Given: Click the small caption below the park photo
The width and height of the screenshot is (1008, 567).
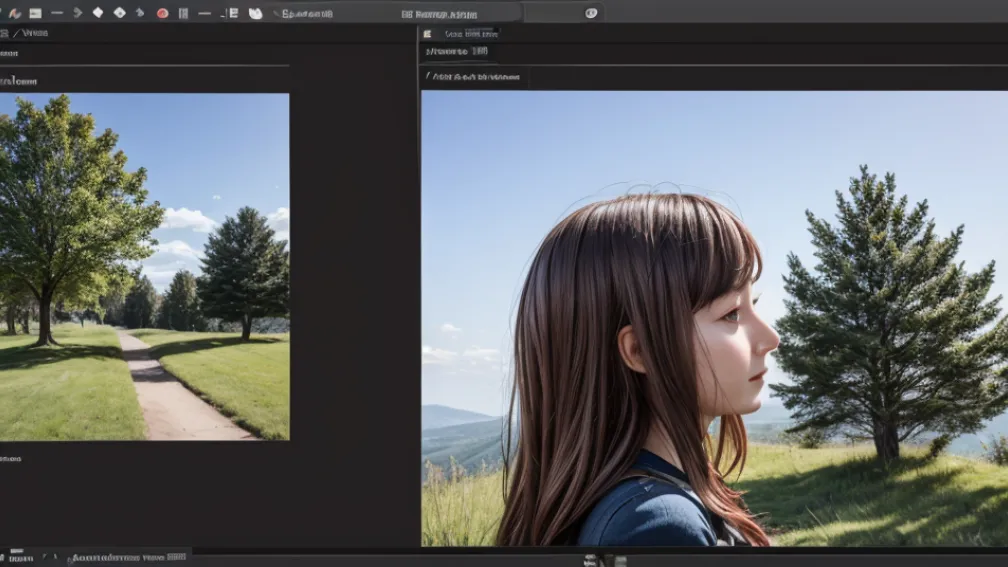Looking at the screenshot, I should pyautogui.click(x=10, y=459).
